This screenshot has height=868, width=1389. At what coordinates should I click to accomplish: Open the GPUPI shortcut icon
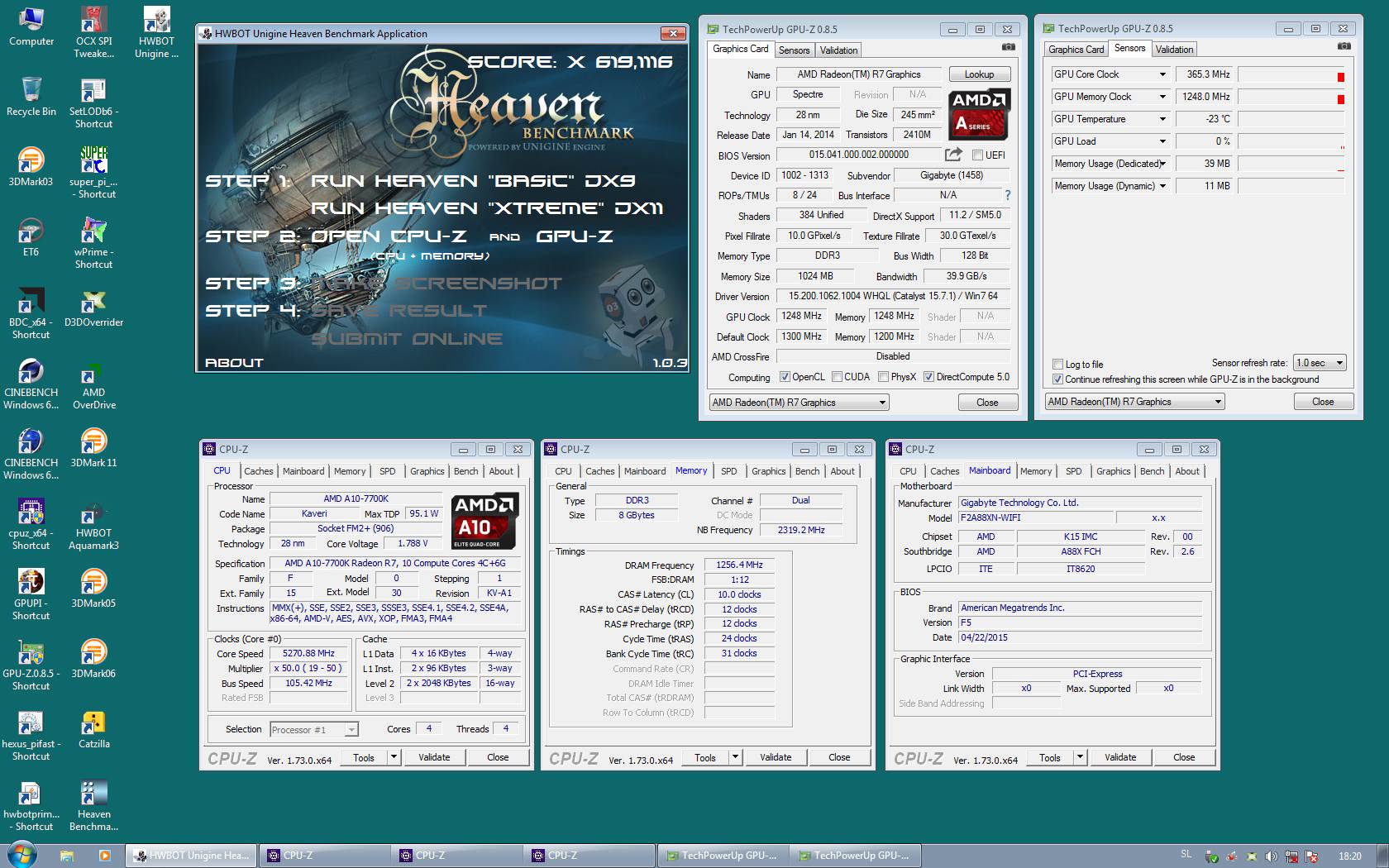click(31, 595)
